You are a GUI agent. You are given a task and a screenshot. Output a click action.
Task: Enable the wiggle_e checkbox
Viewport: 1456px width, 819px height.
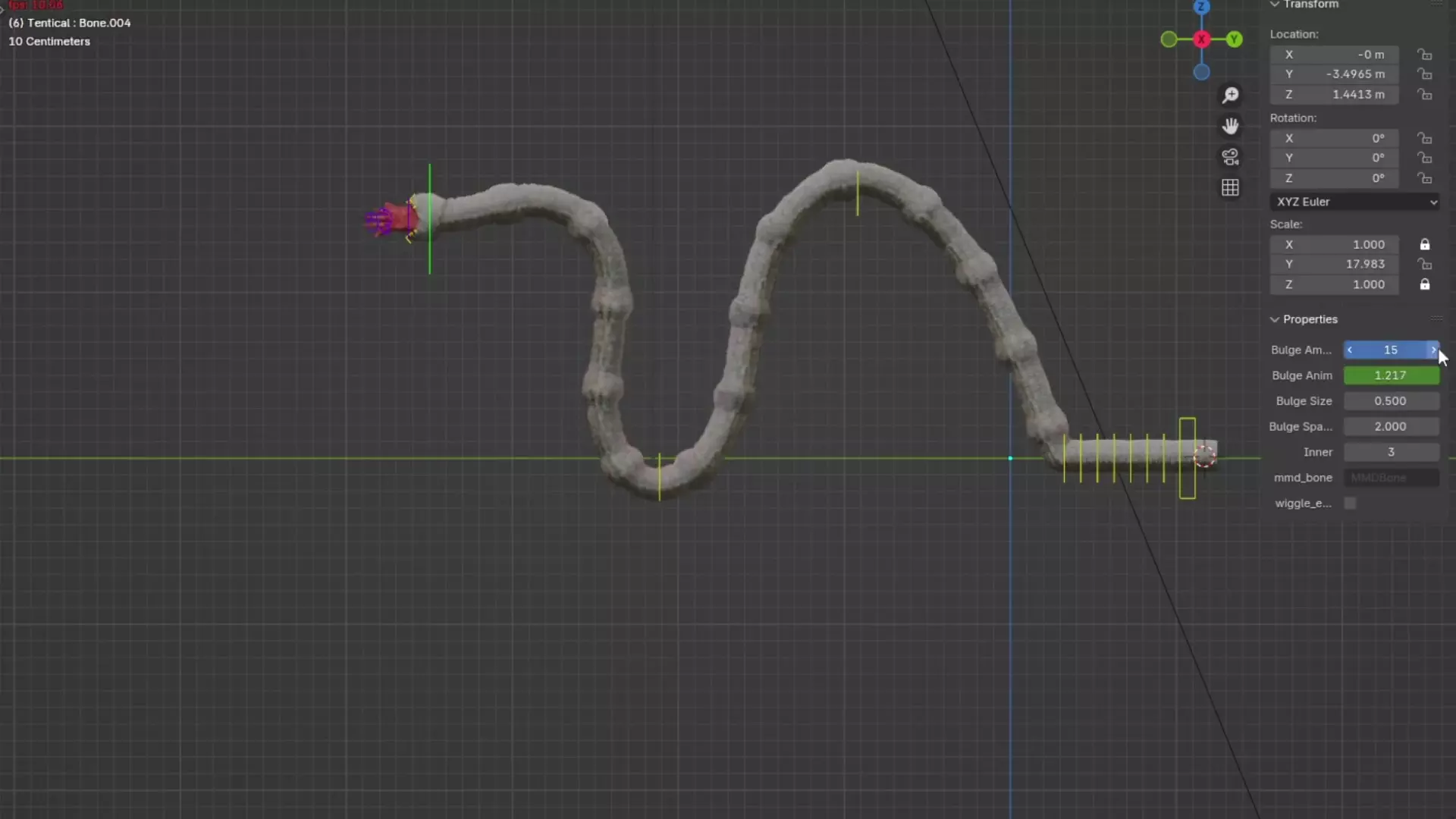[1350, 504]
